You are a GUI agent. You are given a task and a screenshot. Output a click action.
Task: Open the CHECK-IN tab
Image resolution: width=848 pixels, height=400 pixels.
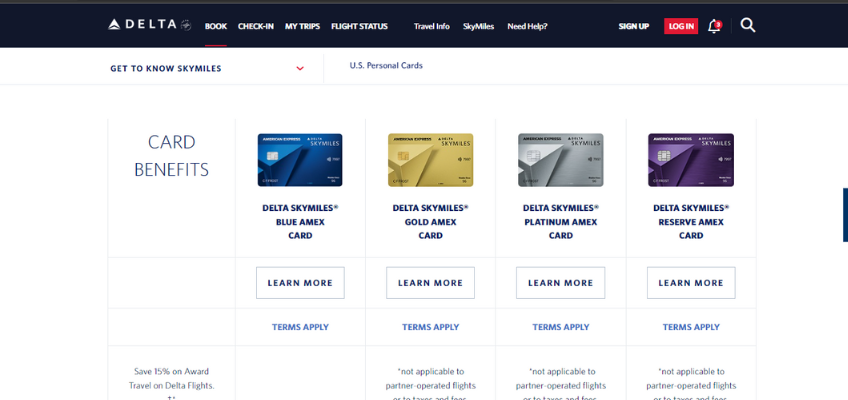pos(256,26)
